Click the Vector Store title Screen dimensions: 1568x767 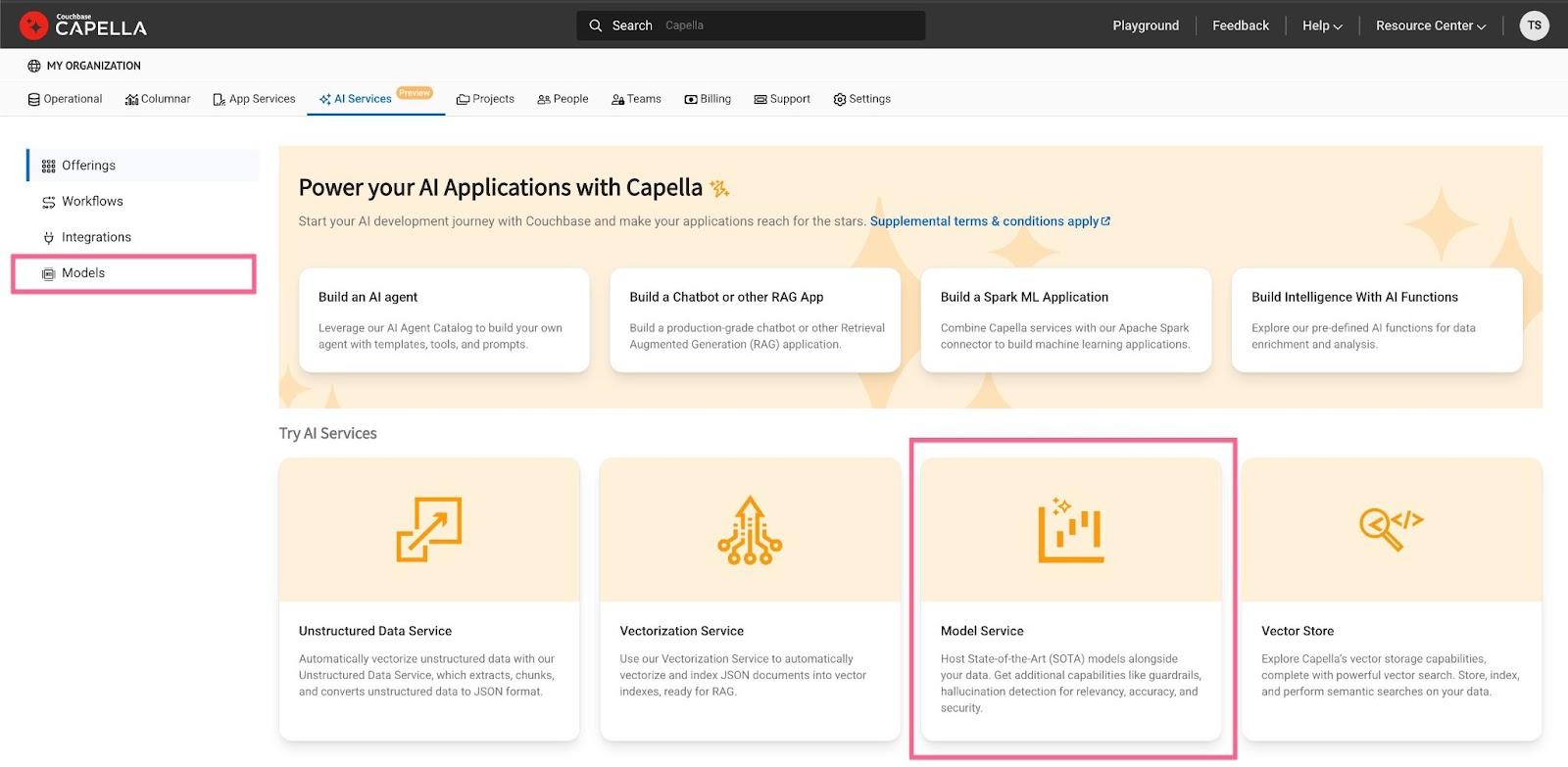1298,631
